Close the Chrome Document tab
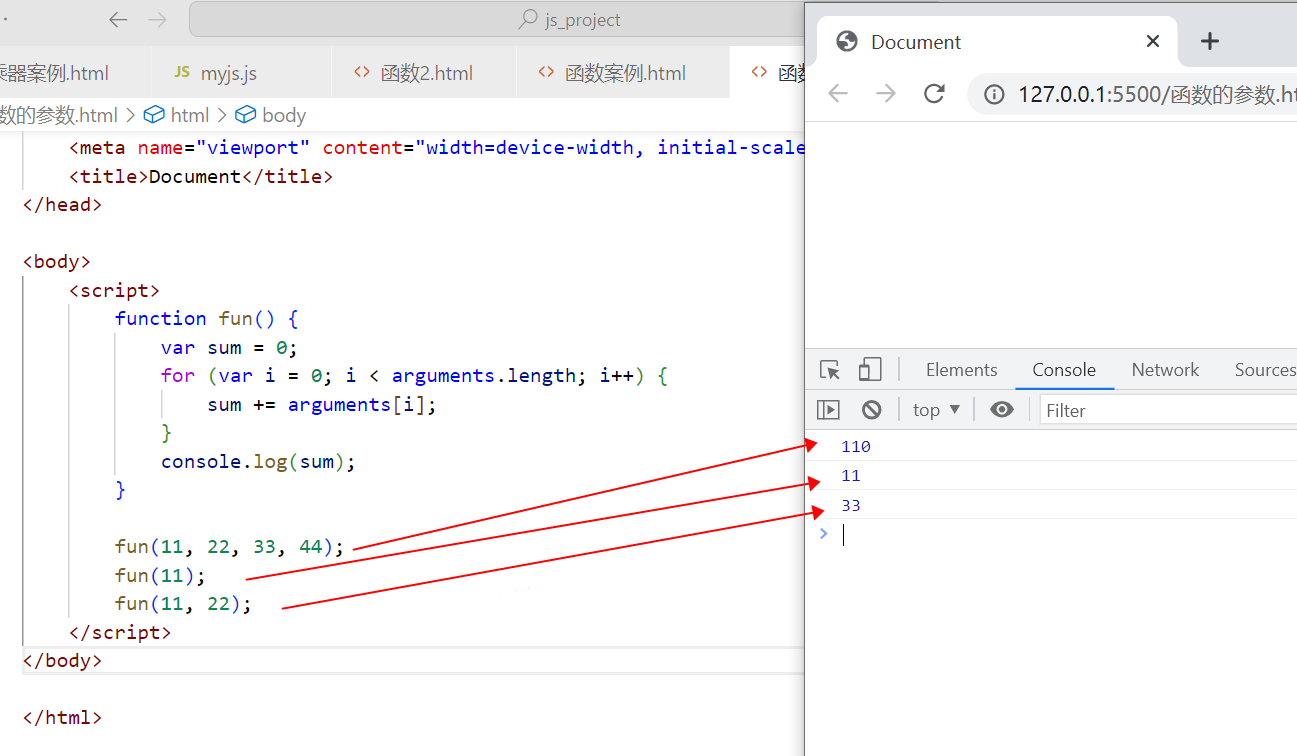Viewport: 1297px width, 756px height. 1152,41
